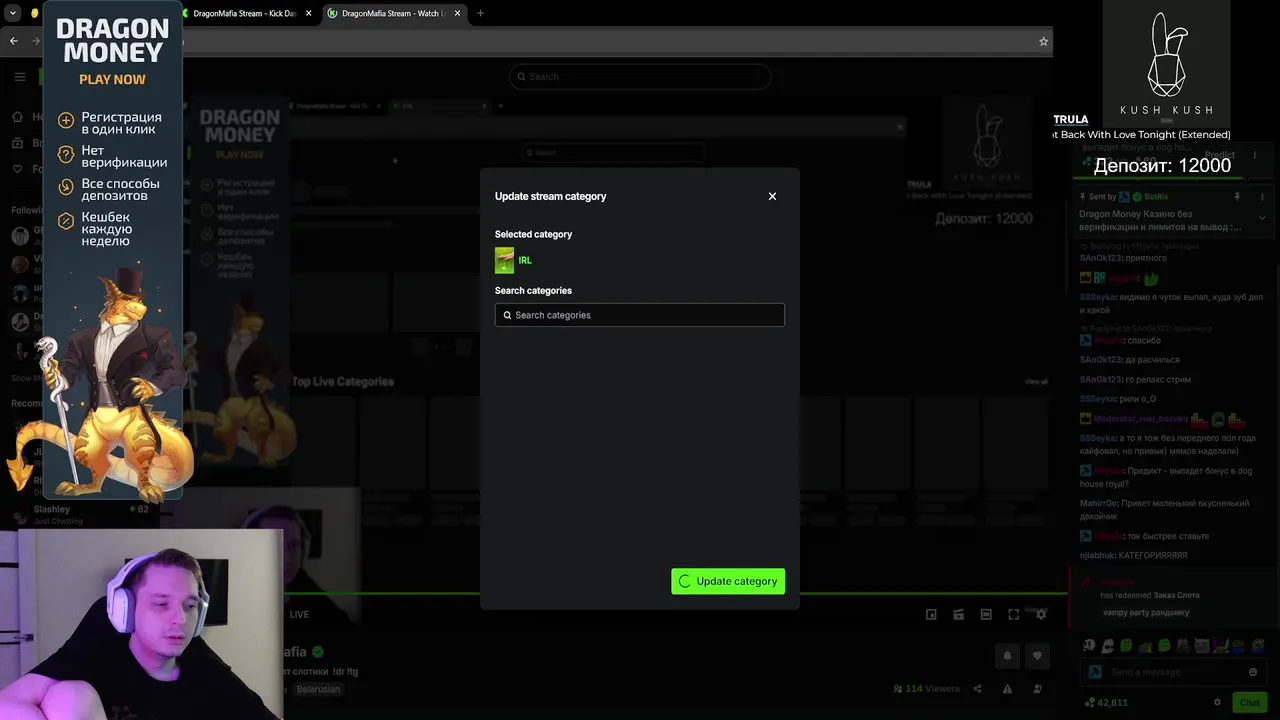Click the clip creation icon in the player
The width and height of the screenshot is (1280, 720).
pyautogui.click(x=958, y=614)
